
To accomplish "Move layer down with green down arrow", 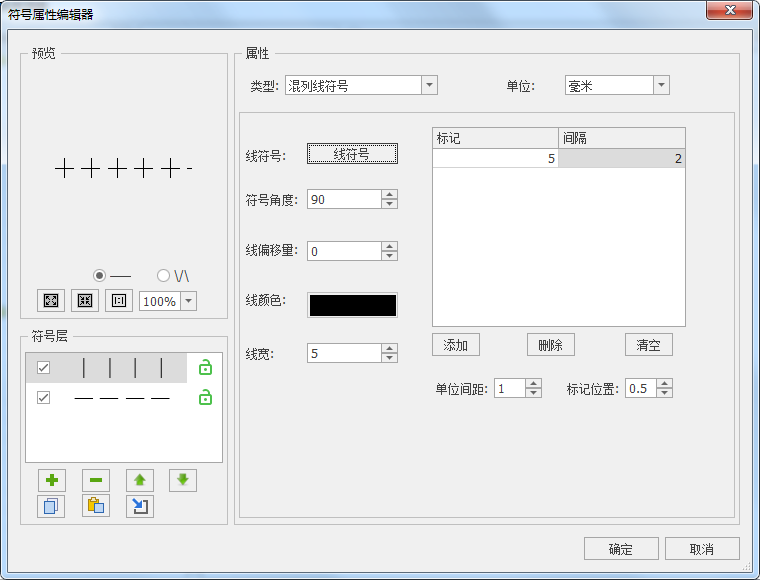I will coord(183,480).
